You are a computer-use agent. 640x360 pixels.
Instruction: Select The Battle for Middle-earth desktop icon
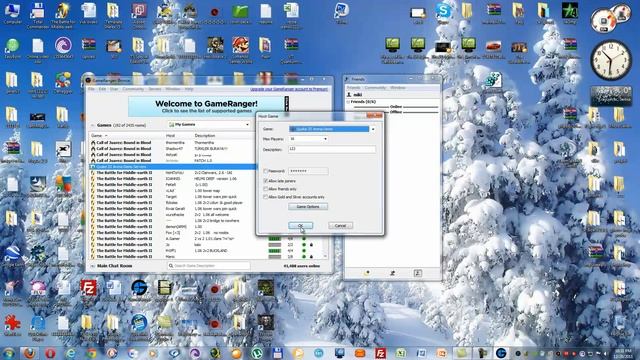63,16
